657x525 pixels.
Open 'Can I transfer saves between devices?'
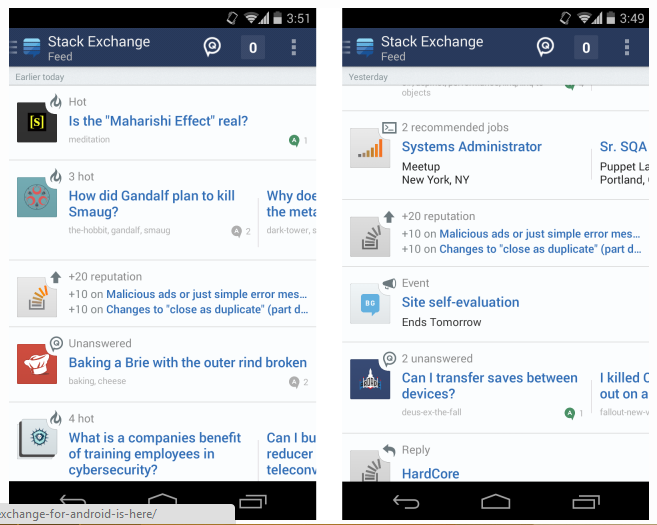tap(489, 385)
